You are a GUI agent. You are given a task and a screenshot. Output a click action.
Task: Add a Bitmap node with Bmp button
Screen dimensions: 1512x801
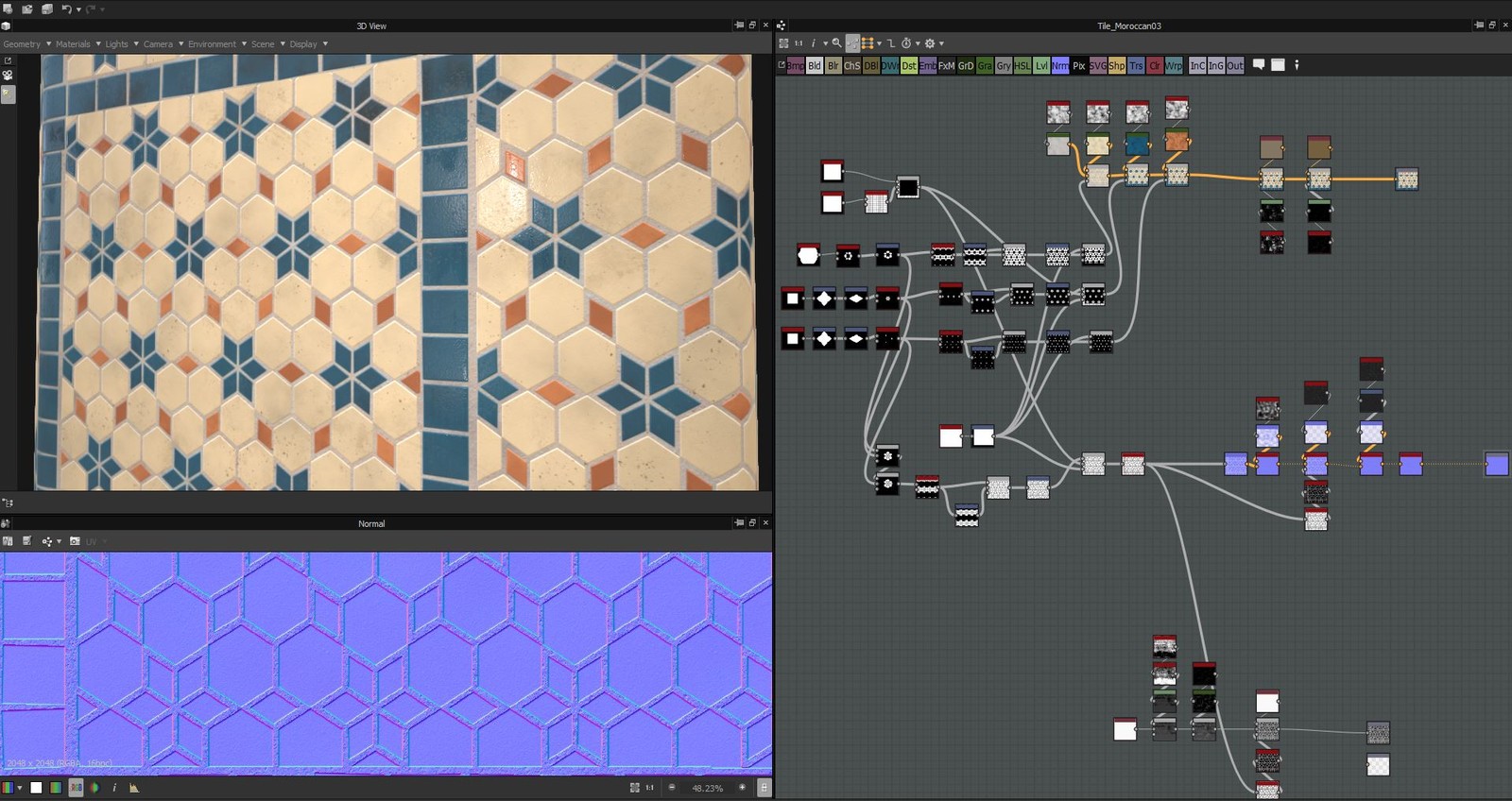click(796, 65)
